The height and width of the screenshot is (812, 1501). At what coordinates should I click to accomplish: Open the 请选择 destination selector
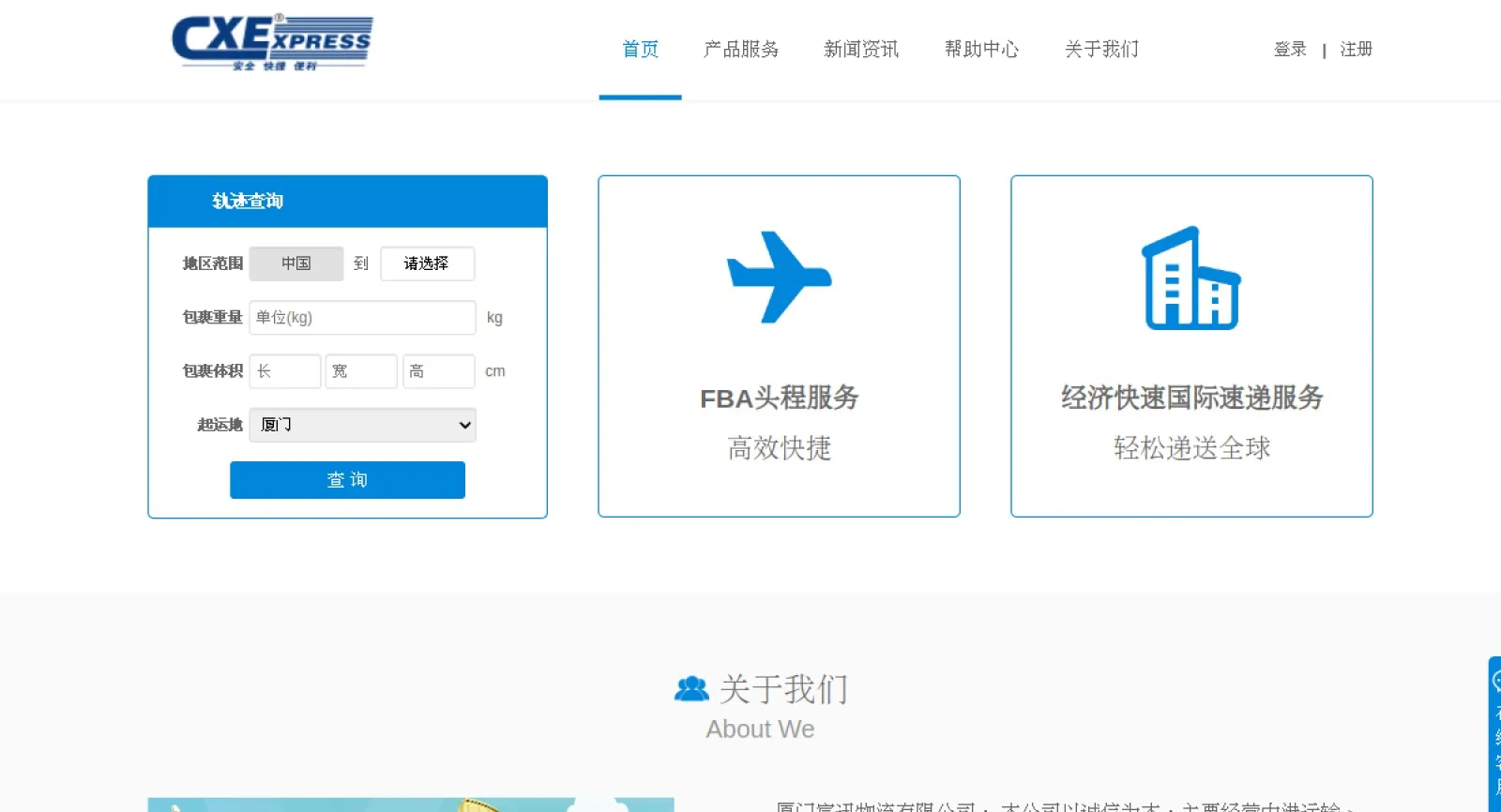point(427,263)
